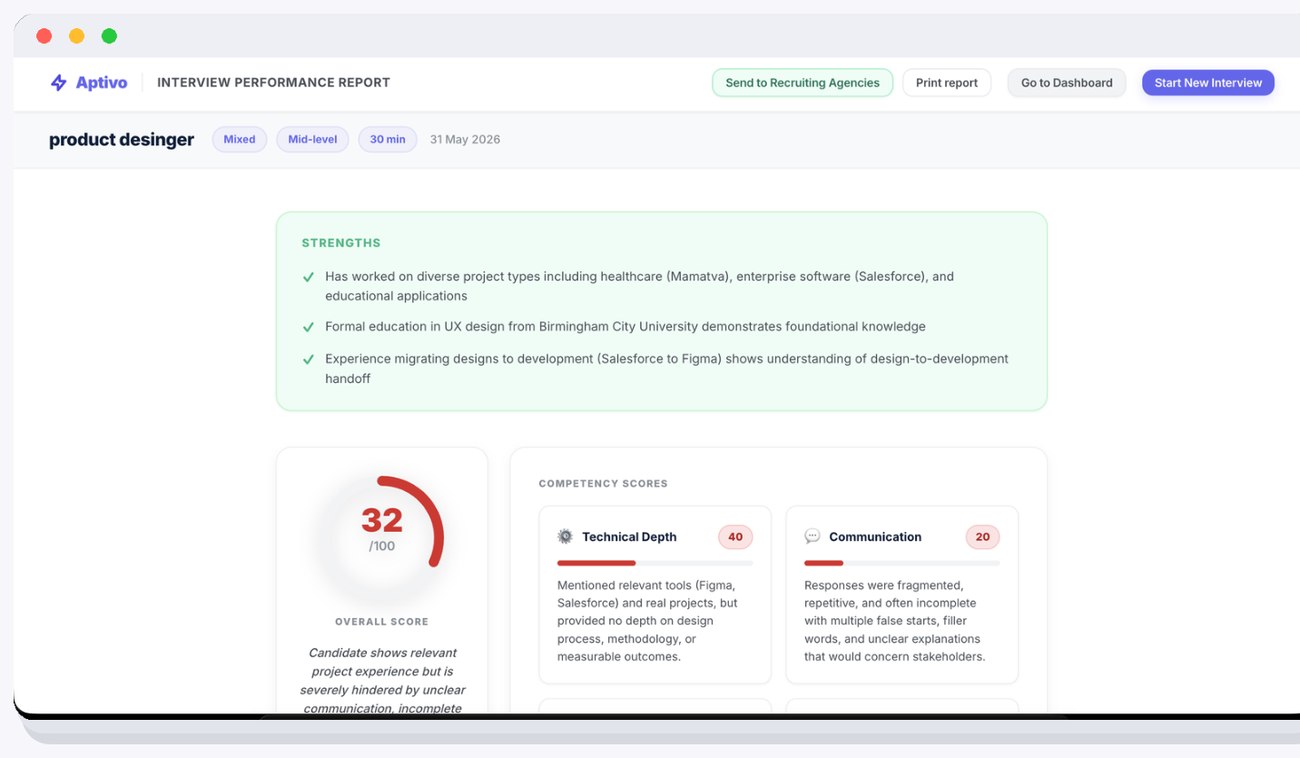Click the green maximize window button
This screenshot has width=1300, height=758.
[109, 36]
